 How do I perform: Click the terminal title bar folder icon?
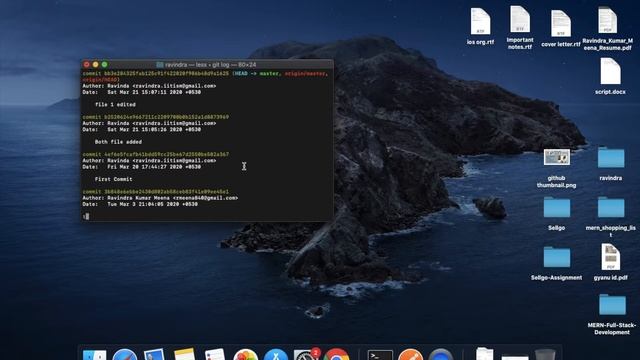pos(160,64)
